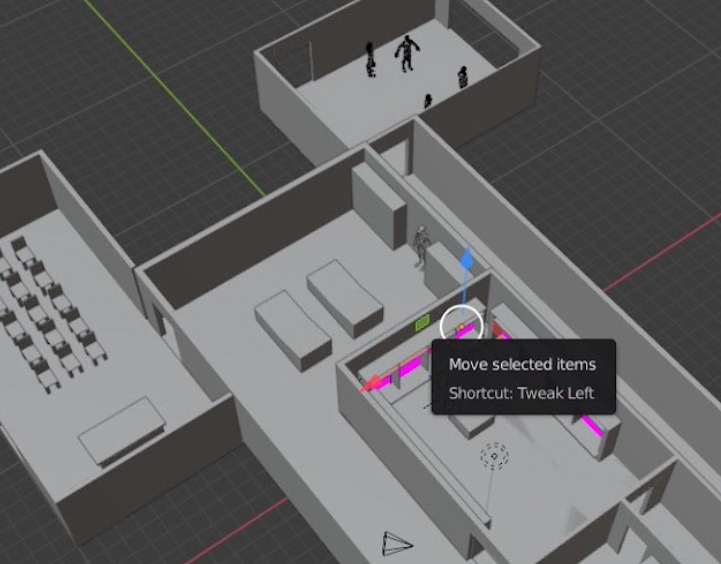The width and height of the screenshot is (721, 564).
Task: Select the desk block in the classroom
Action: 122,432
